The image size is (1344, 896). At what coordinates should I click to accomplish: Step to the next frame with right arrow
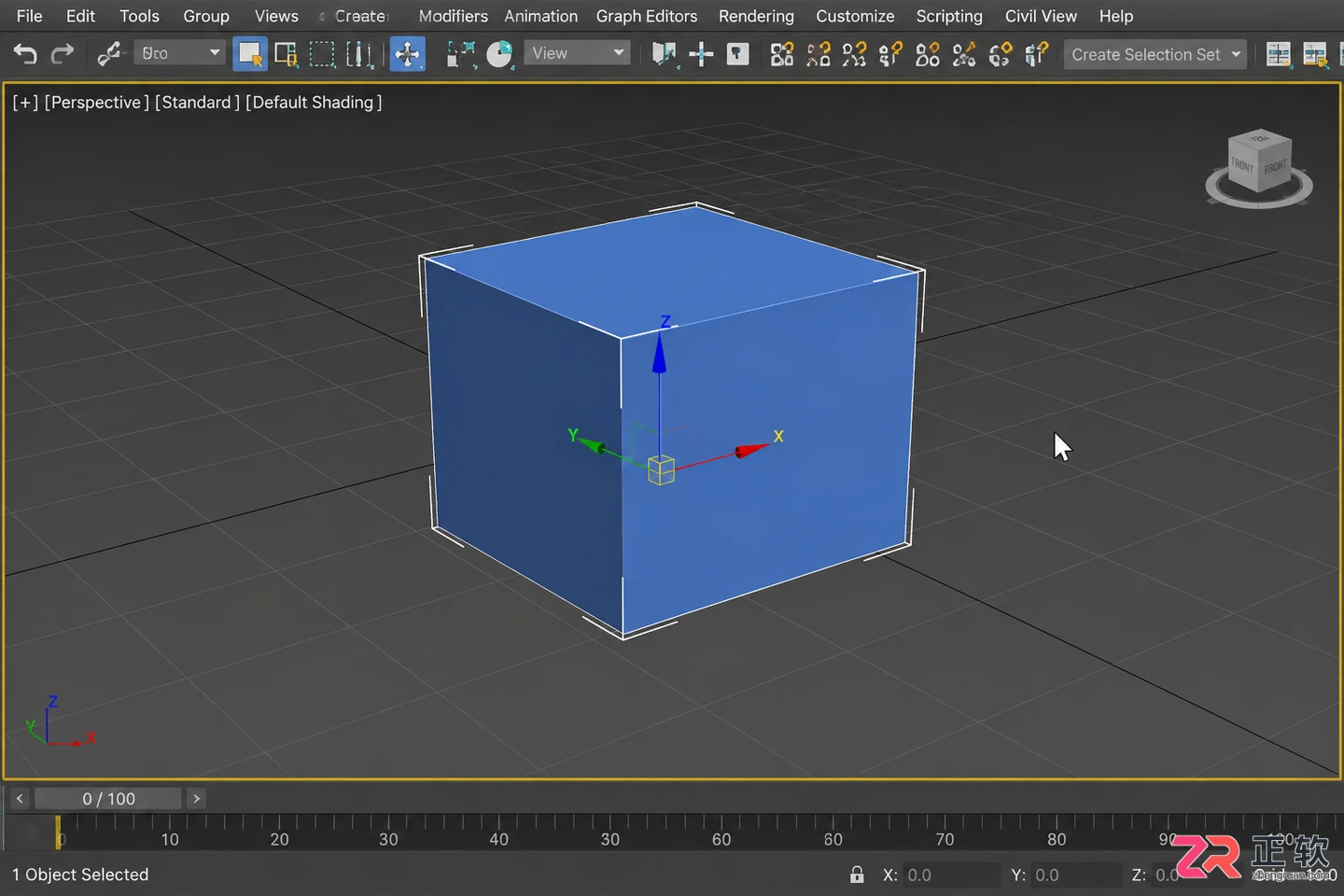[x=196, y=798]
